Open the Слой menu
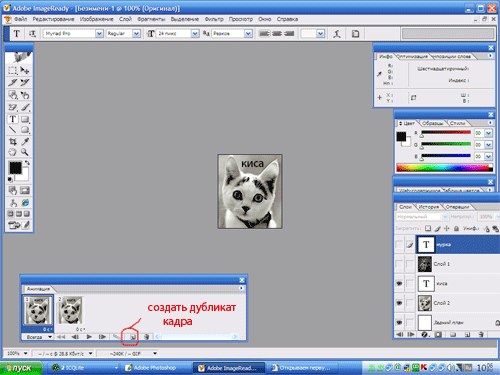The width and height of the screenshot is (500, 375). pos(125,19)
